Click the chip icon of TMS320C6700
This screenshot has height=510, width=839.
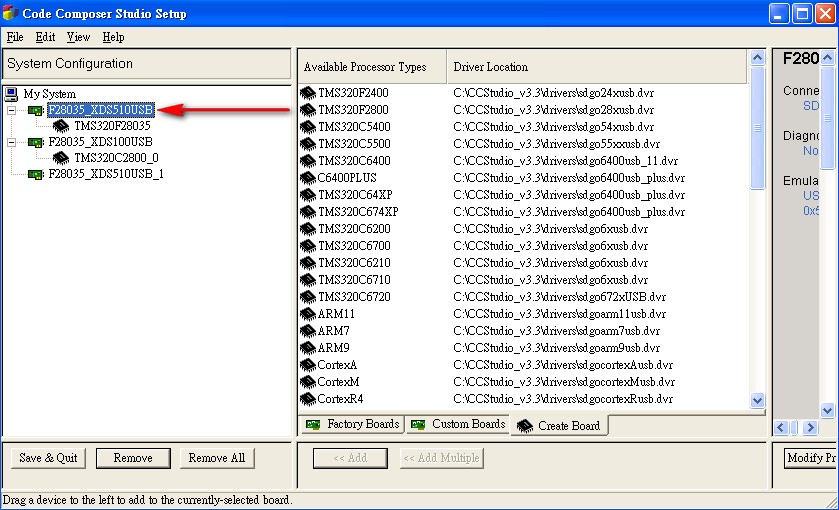(308, 246)
